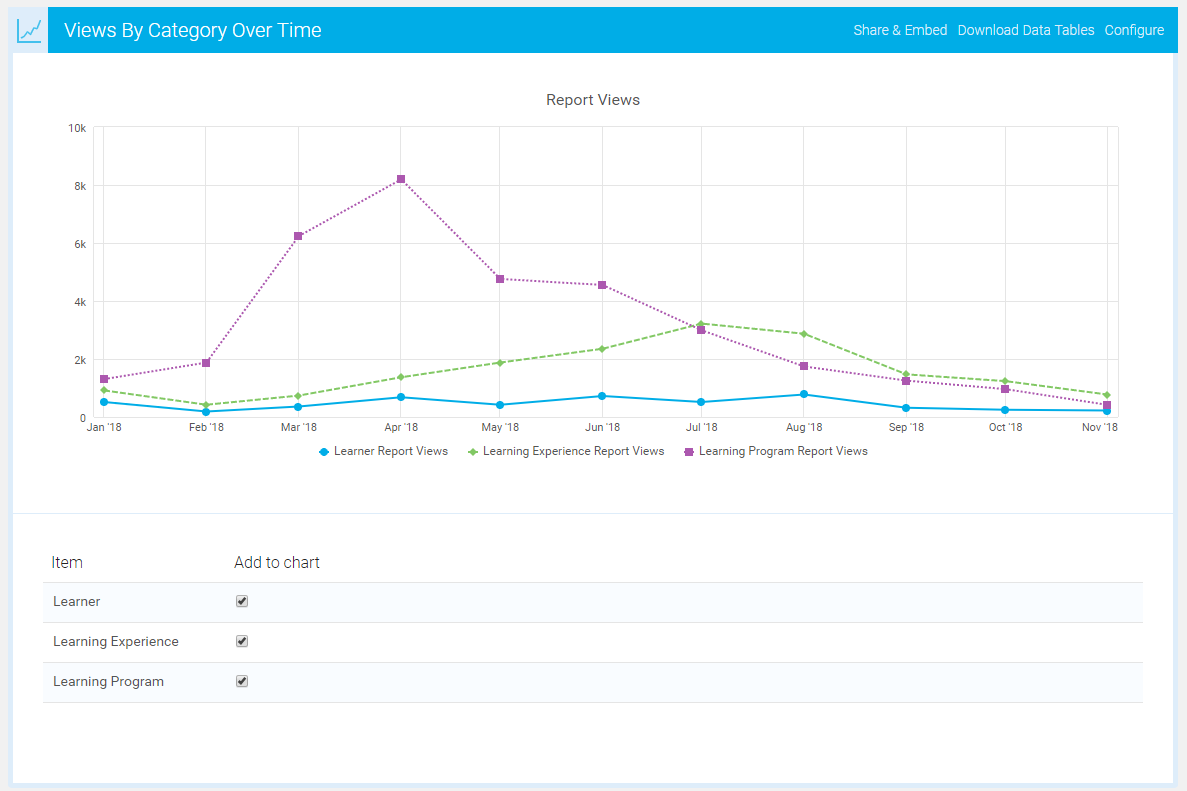Viewport: 1187px width, 791px height.
Task: Uncheck the Learner add to chart checkbox
Action: click(242, 601)
